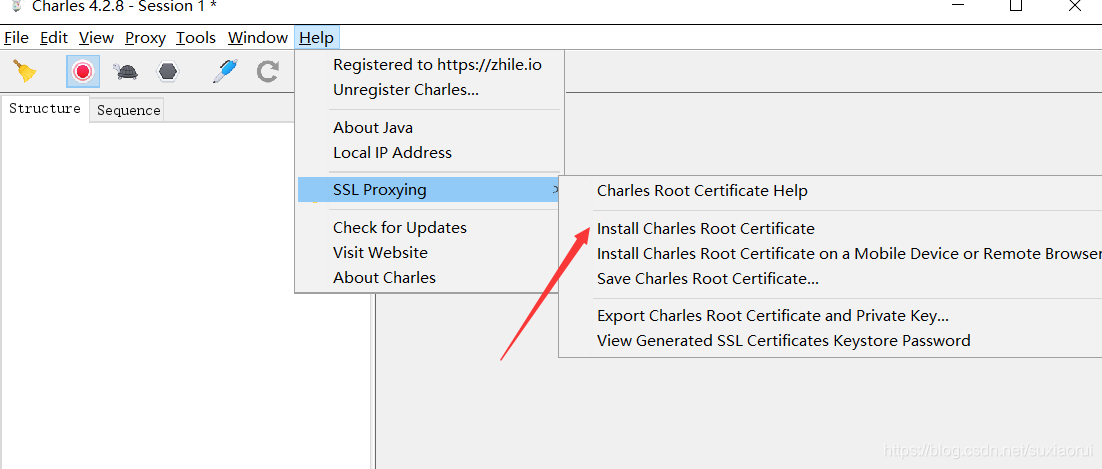
Task: Open the Window menu
Action: click(258, 37)
